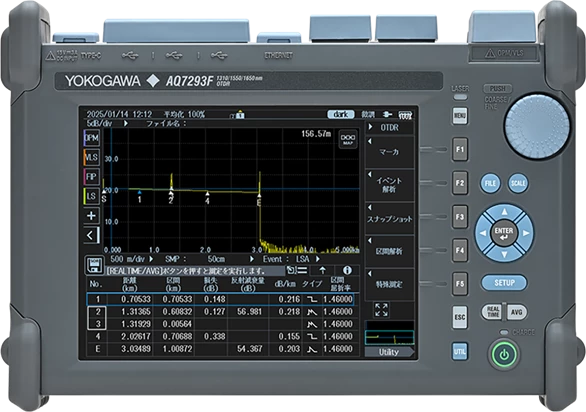Tap the lock icon in the top status bar

pyautogui.click(x=240, y=114)
